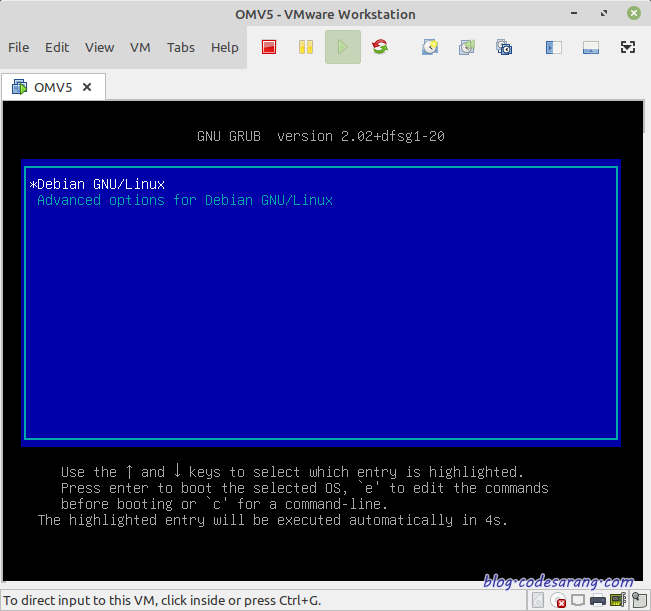Open the snapshot manager
This screenshot has width=651, height=611.
click(504, 47)
